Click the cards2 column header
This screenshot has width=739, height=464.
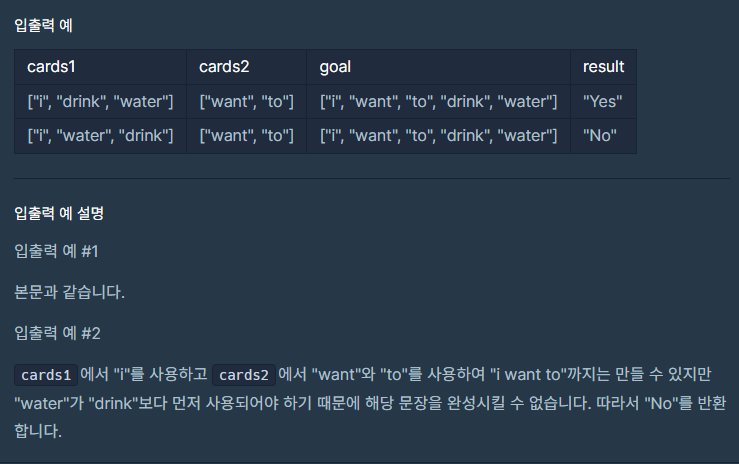(x=246, y=67)
